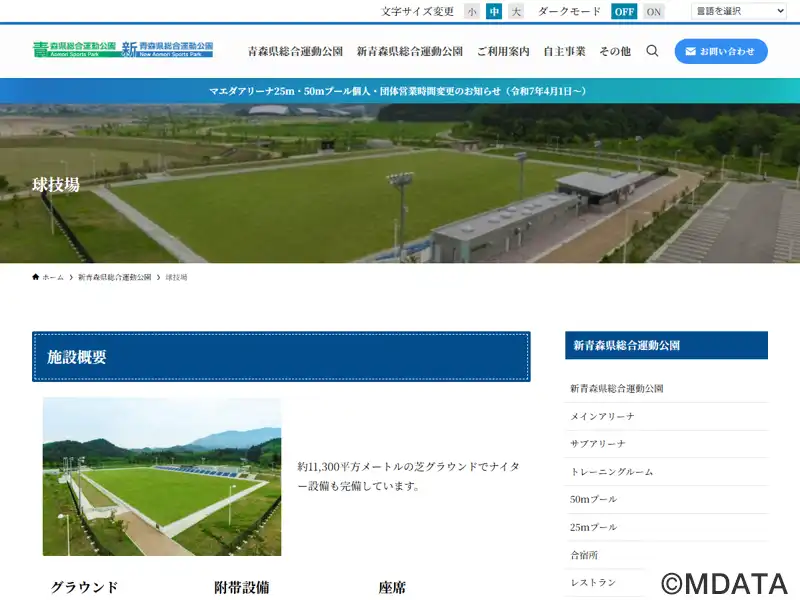
Task: Click the 球技場 field thumbnail photo
Action: (162, 477)
